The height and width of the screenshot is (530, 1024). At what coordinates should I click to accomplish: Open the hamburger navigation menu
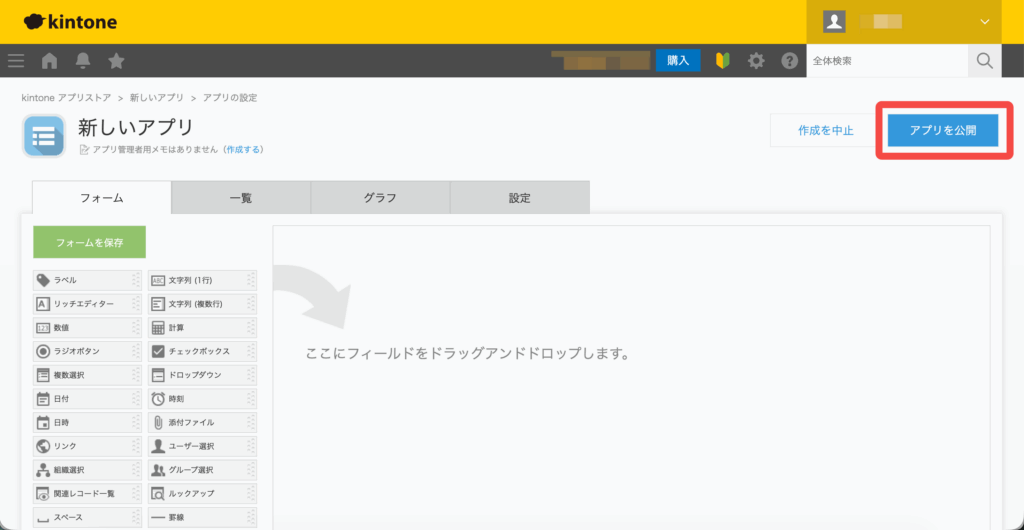click(16, 61)
